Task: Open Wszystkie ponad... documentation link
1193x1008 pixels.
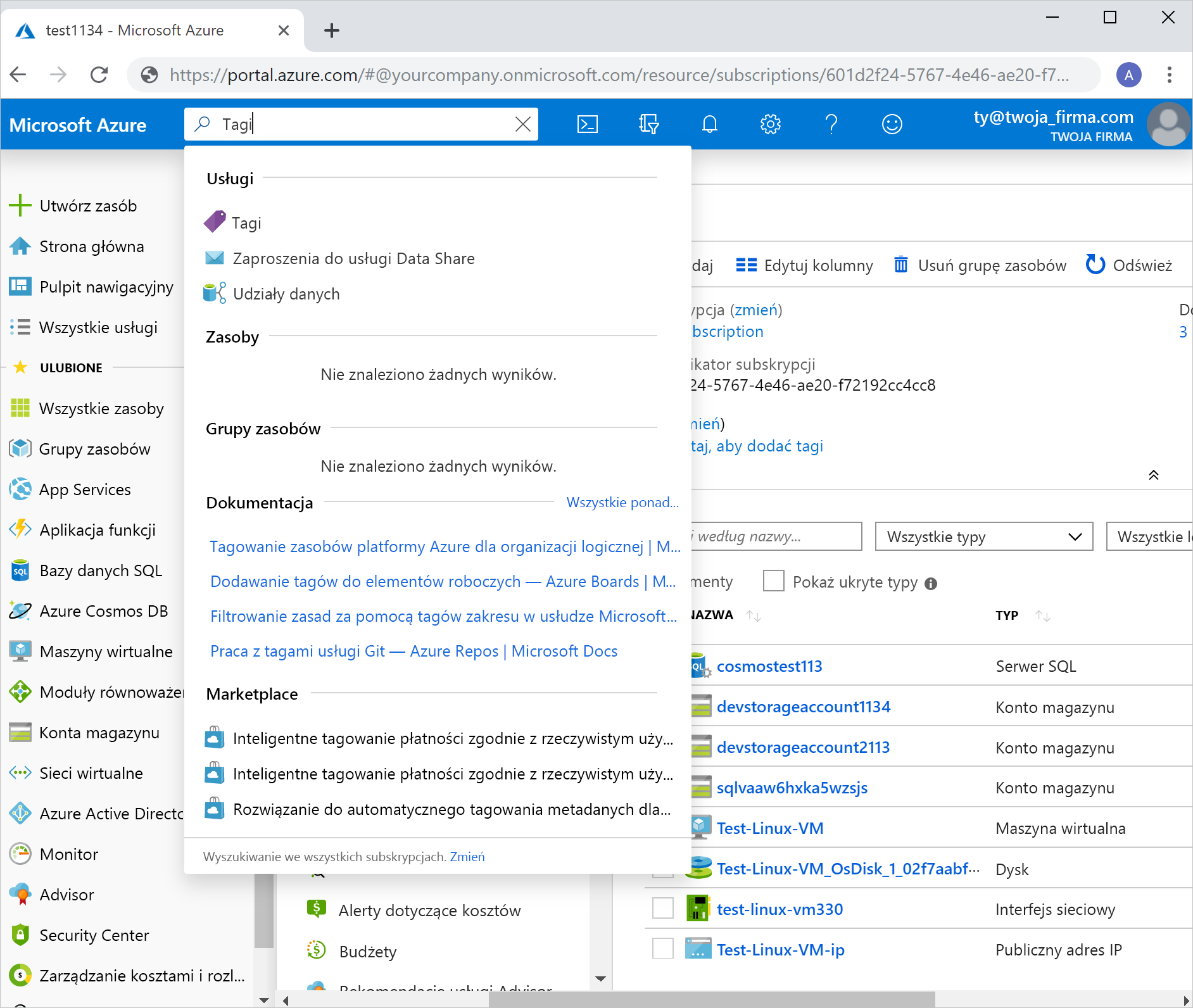Action: [x=622, y=502]
